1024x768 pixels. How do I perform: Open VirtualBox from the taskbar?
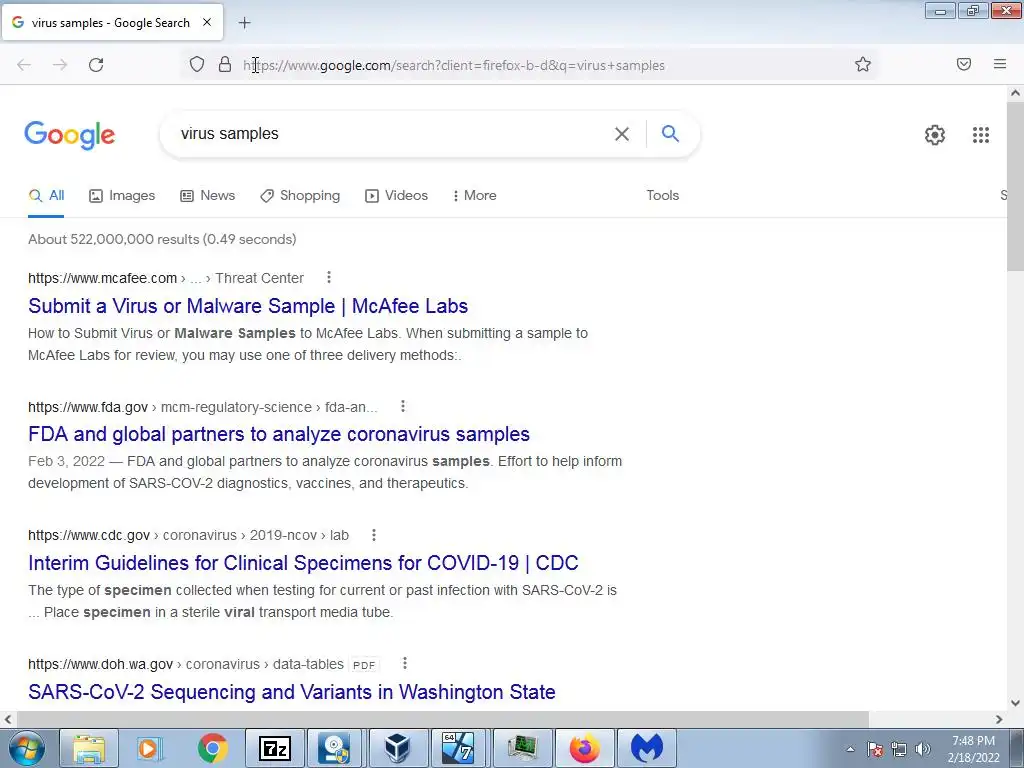point(397,748)
